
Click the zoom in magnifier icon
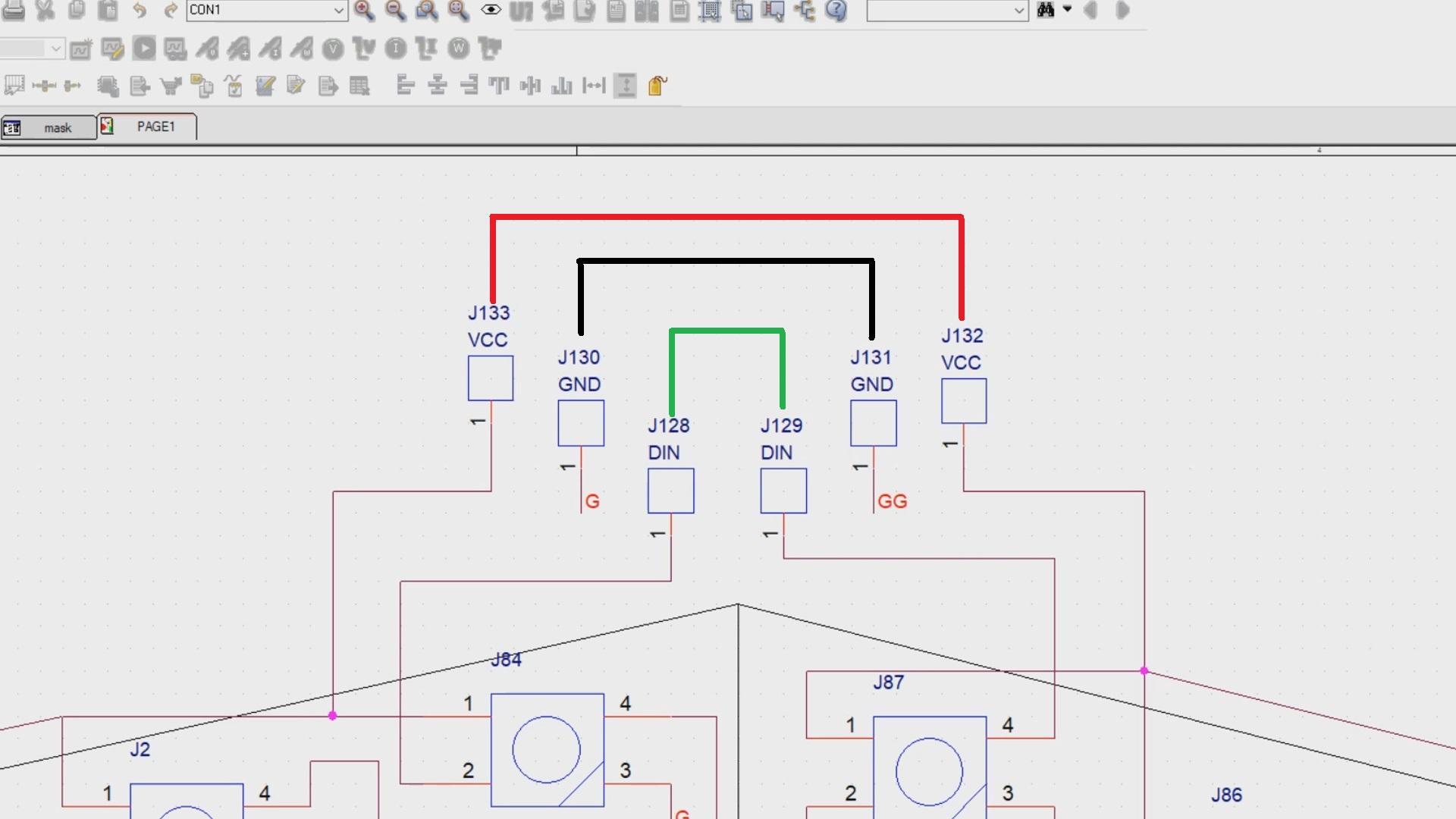coord(364,10)
